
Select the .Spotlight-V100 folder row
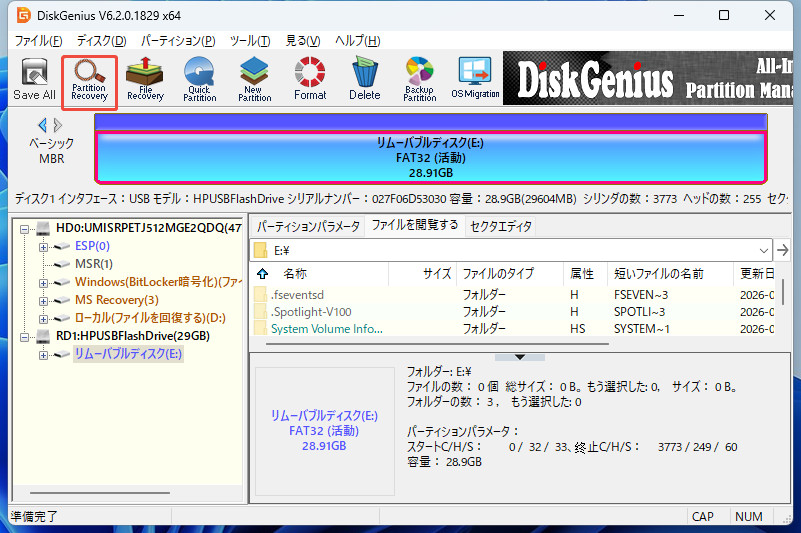point(513,312)
